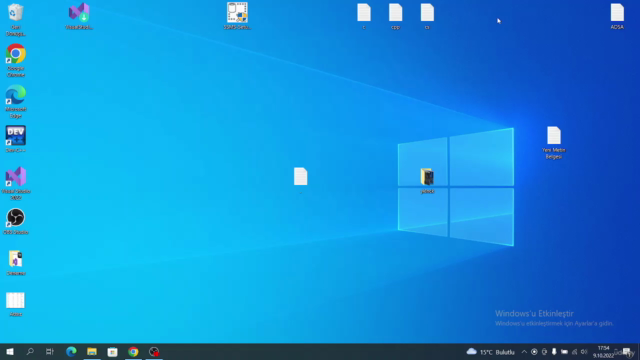Select the Visual Studio installer icon with green arrow
The height and width of the screenshot is (360, 640).
coord(79,16)
